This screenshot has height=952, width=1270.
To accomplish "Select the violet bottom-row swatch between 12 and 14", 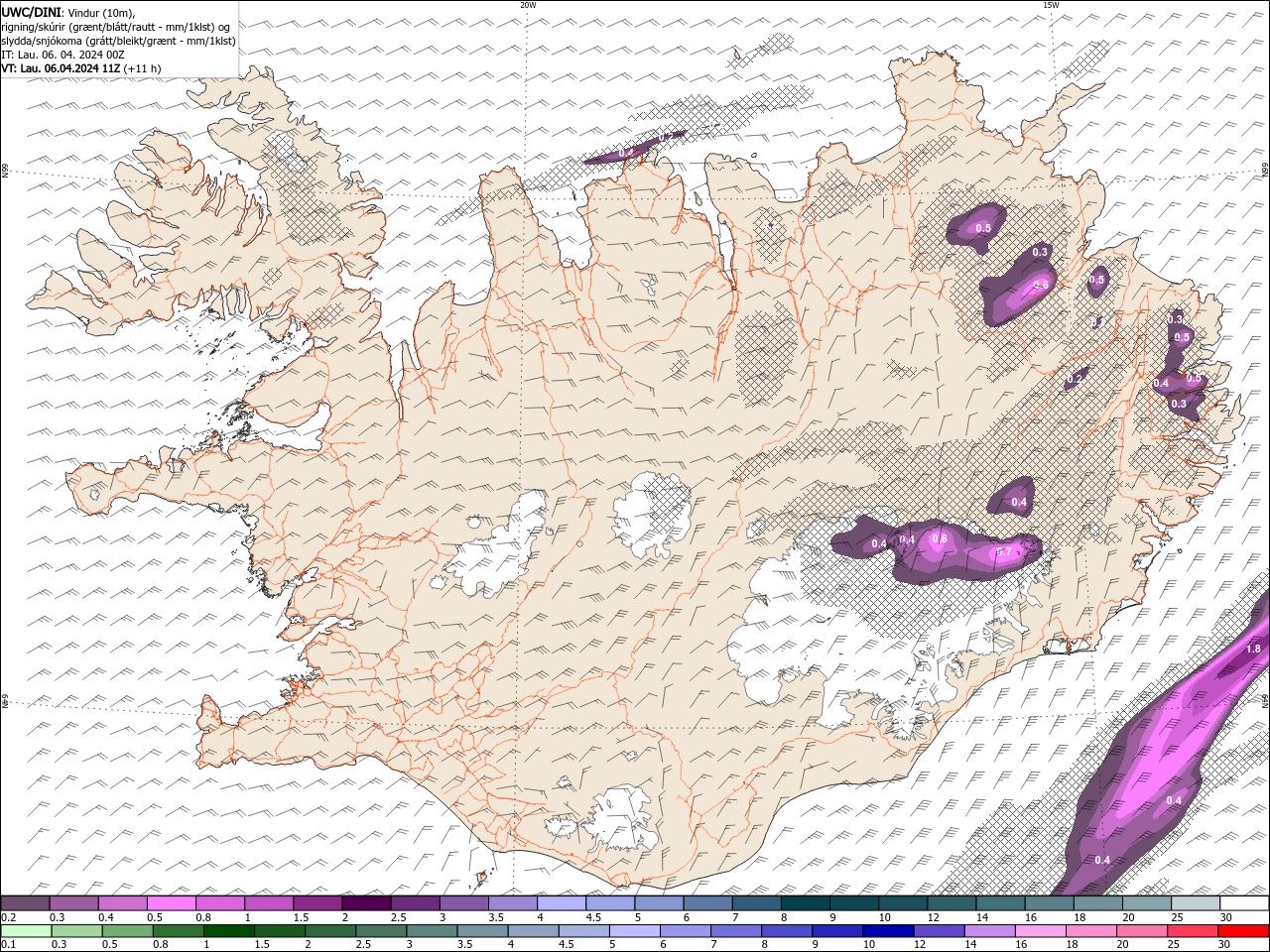I will click(939, 931).
